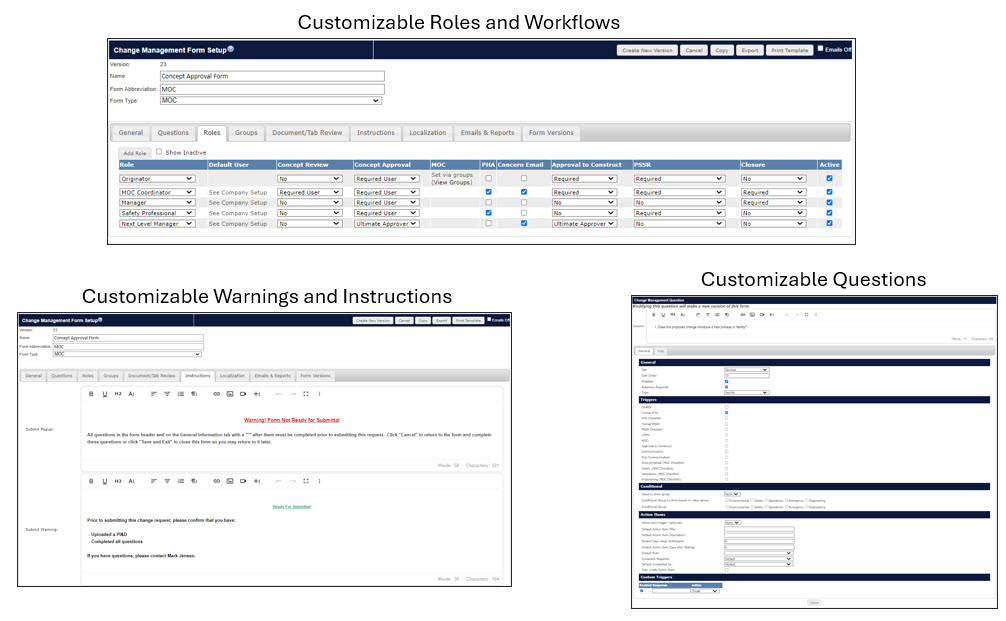Screen dimensions: 1006x621
Task: Toggle Bold in the Question editor toolbar
Action: pyautogui.click(x=654, y=315)
